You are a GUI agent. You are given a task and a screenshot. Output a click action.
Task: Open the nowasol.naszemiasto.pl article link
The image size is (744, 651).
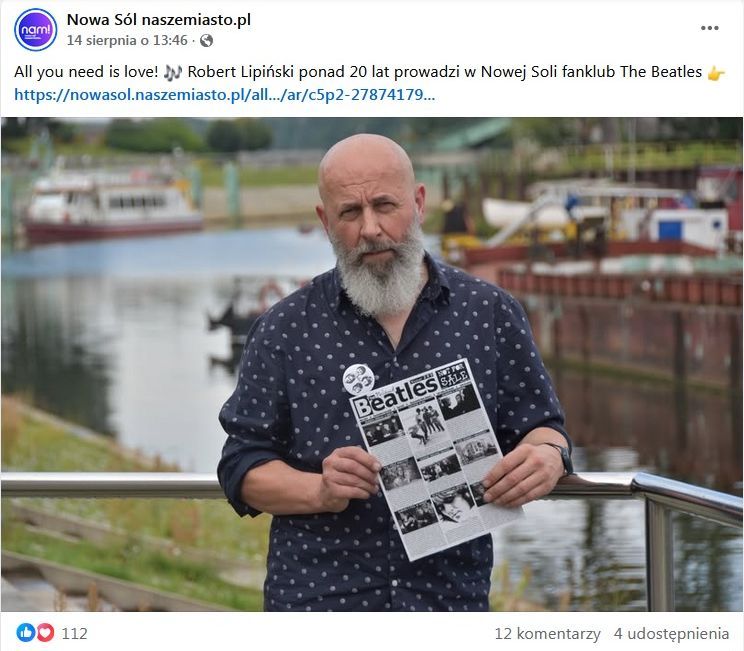[224, 95]
